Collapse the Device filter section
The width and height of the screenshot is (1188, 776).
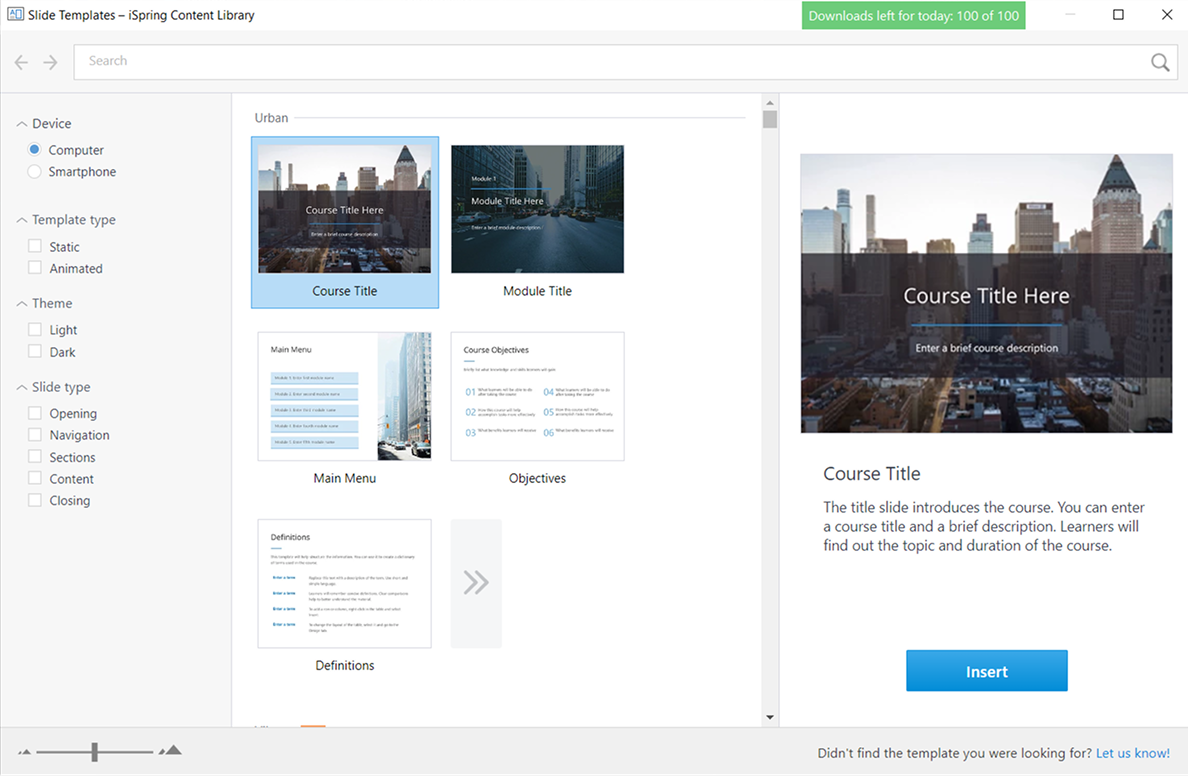click(22, 124)
